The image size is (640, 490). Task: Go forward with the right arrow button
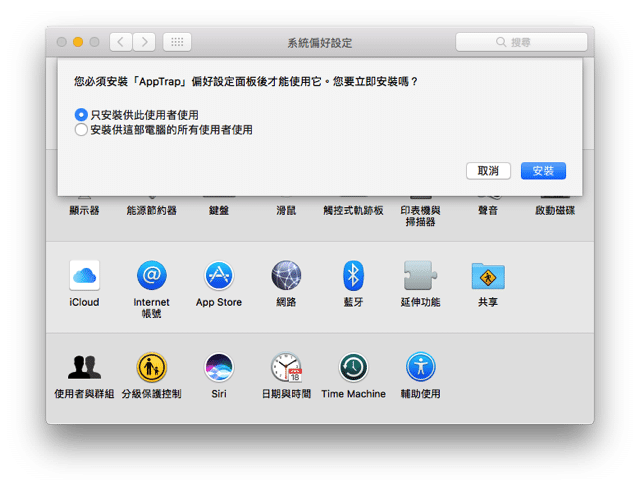click(144, 42)
